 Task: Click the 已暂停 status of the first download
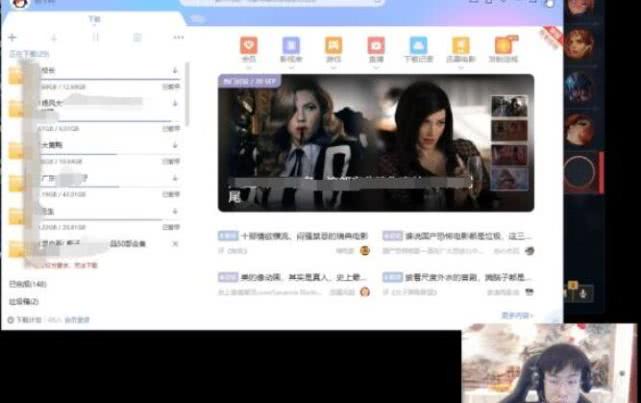[x=171, y=87]
